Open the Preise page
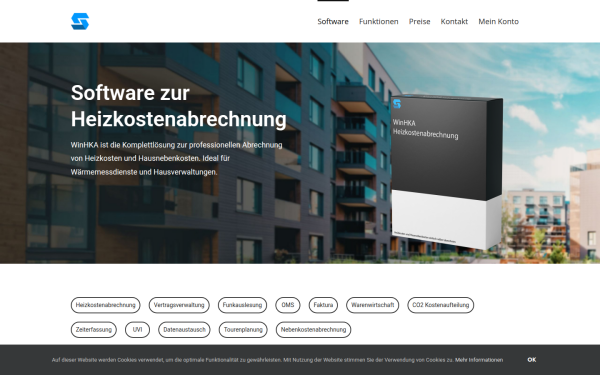This screenshot has height=375, width=600. (x=419, y=21)
